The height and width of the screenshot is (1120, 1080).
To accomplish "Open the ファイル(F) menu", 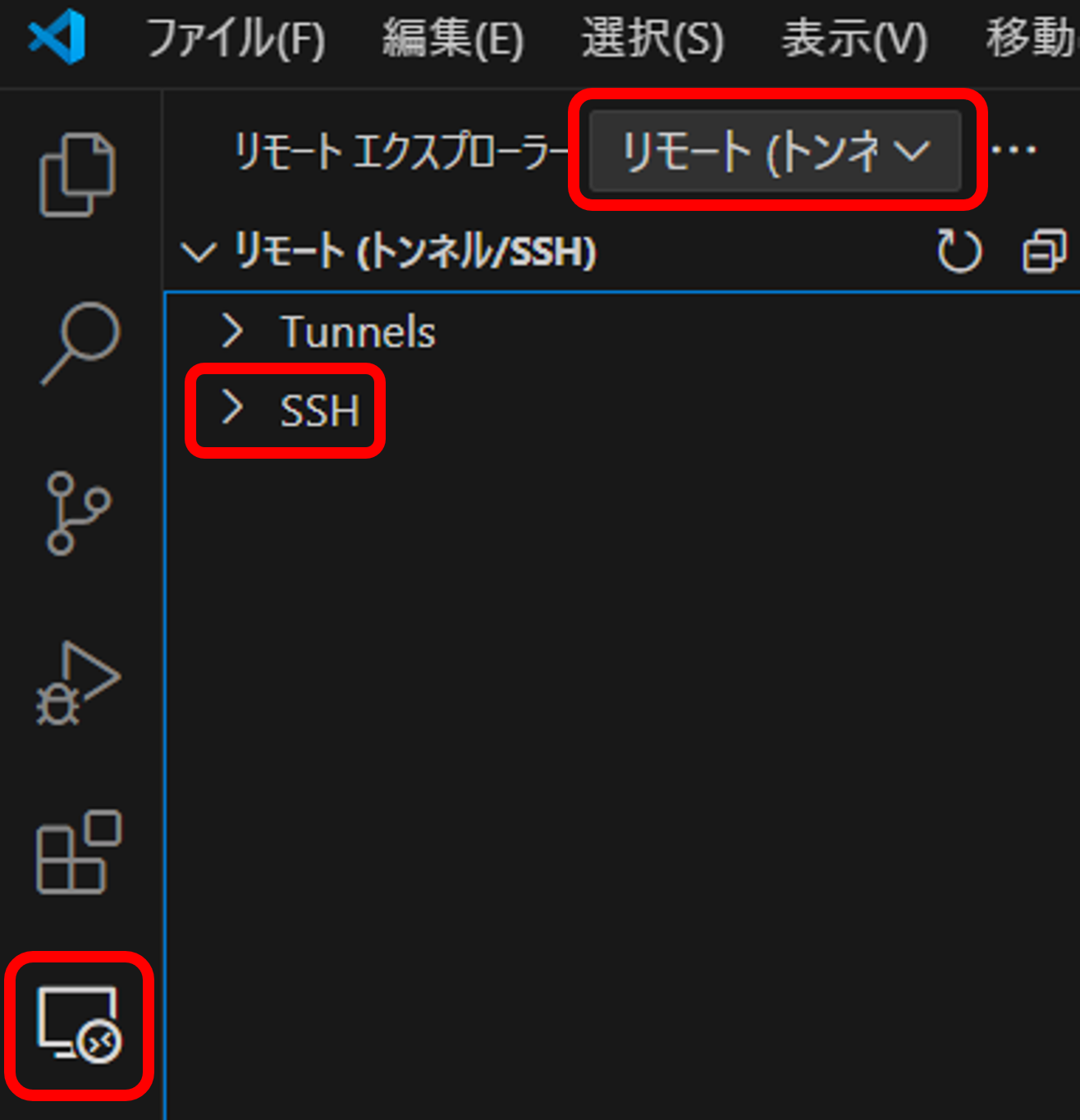I will 235,39.
